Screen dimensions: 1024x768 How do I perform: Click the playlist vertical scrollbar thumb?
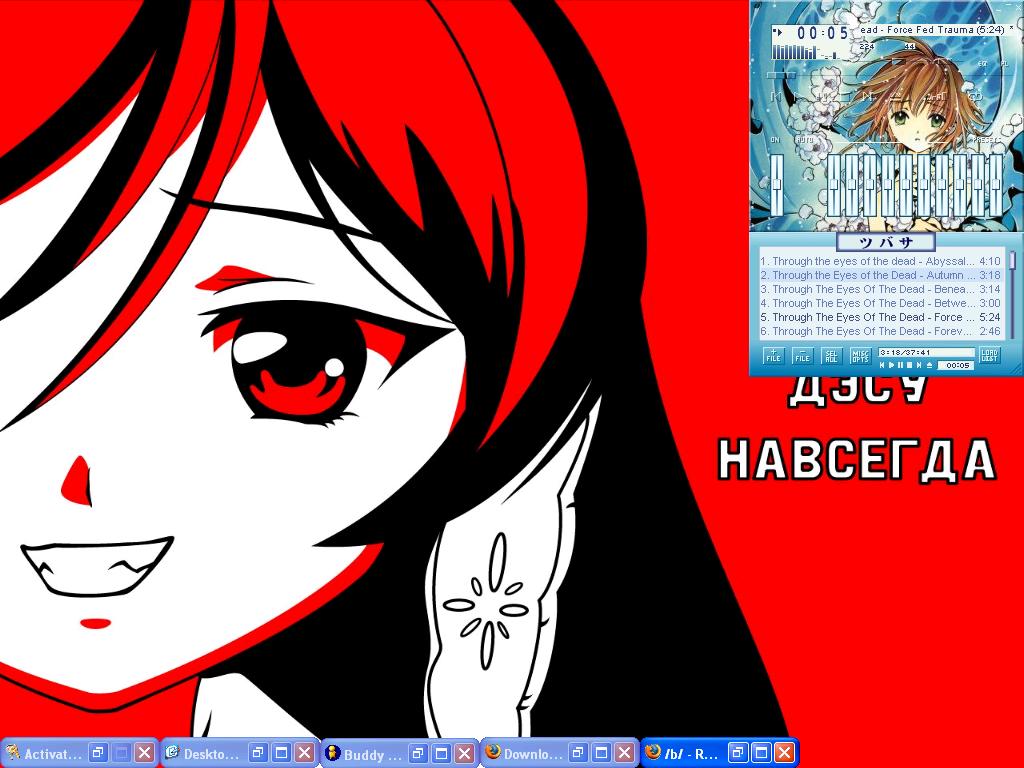(x=1012, y=260)
